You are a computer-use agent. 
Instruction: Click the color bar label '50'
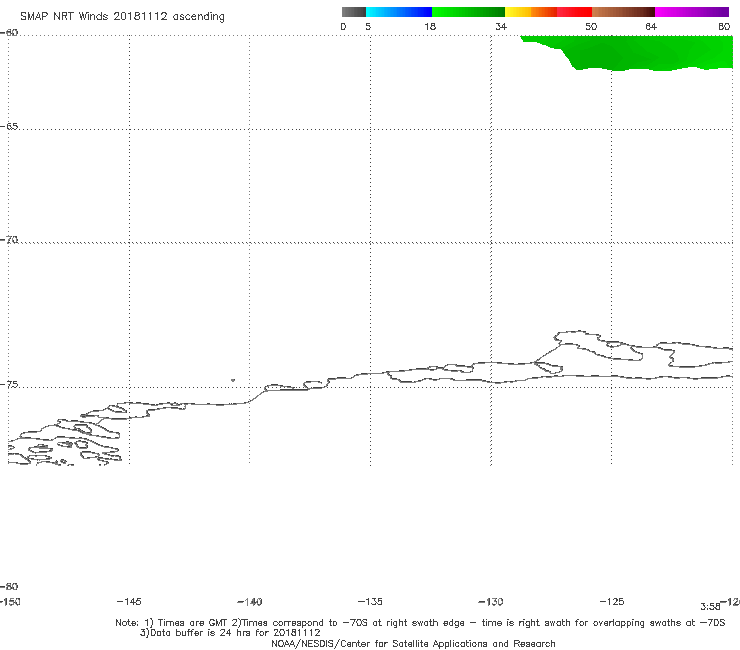click(591, 26)
